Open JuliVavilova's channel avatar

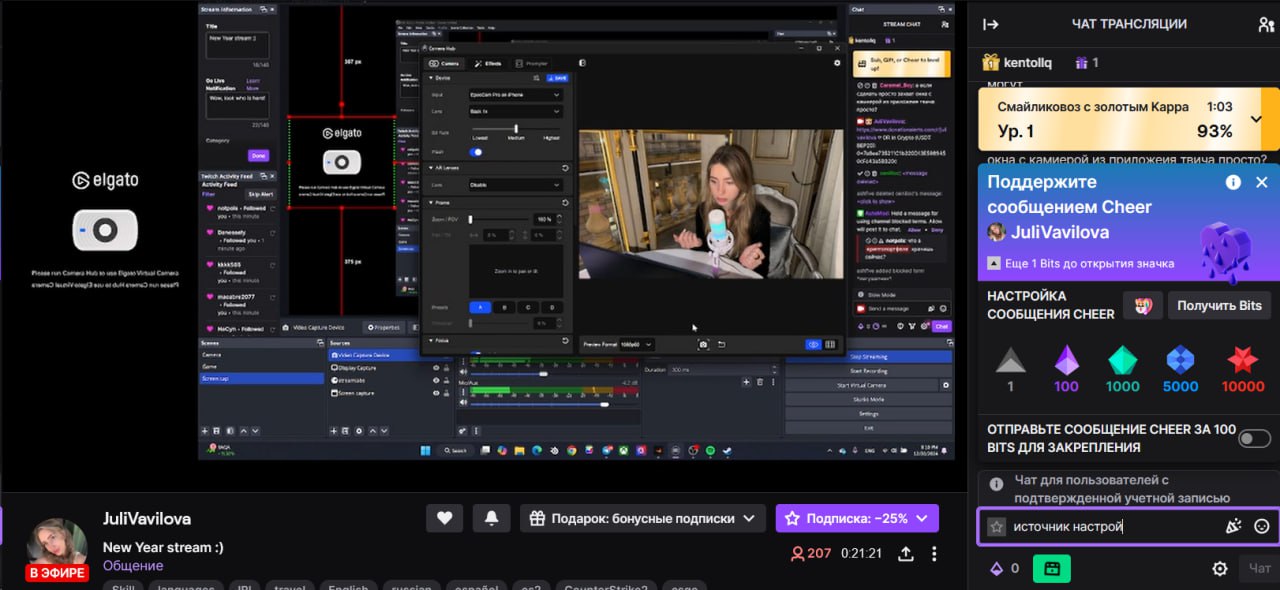[57, 547]
